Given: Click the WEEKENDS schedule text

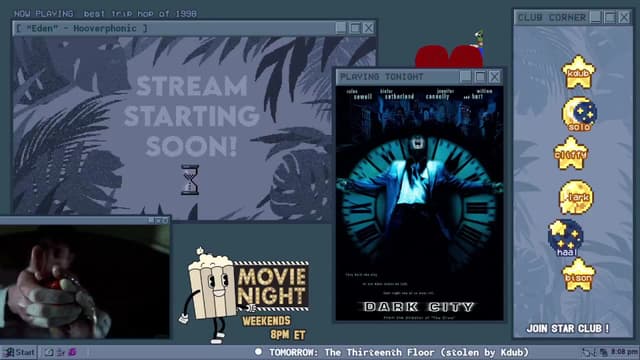Looking at the screenshot, I should point(267,321).
